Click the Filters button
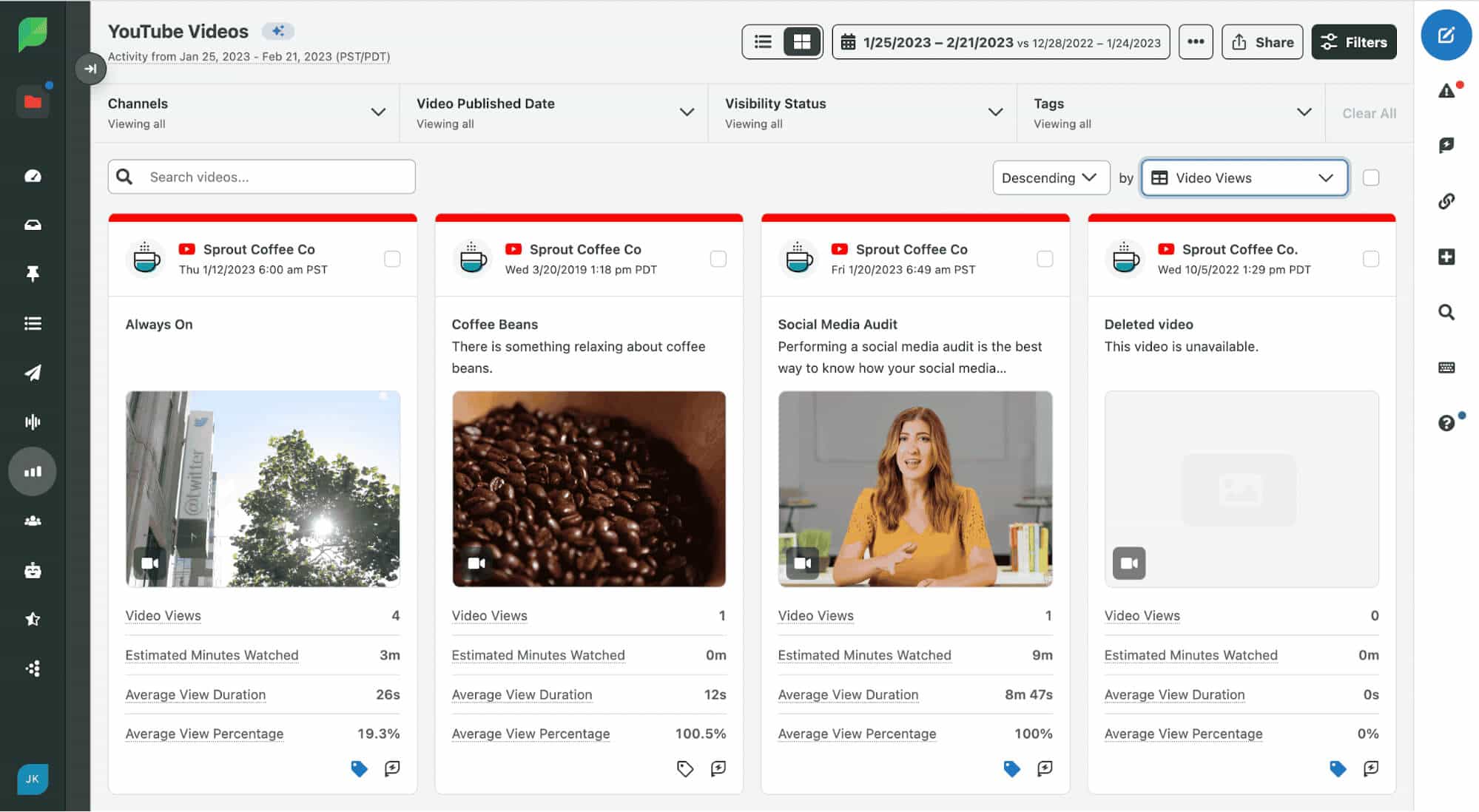Screen dimensions: 1479x812 click(1354, 42)
